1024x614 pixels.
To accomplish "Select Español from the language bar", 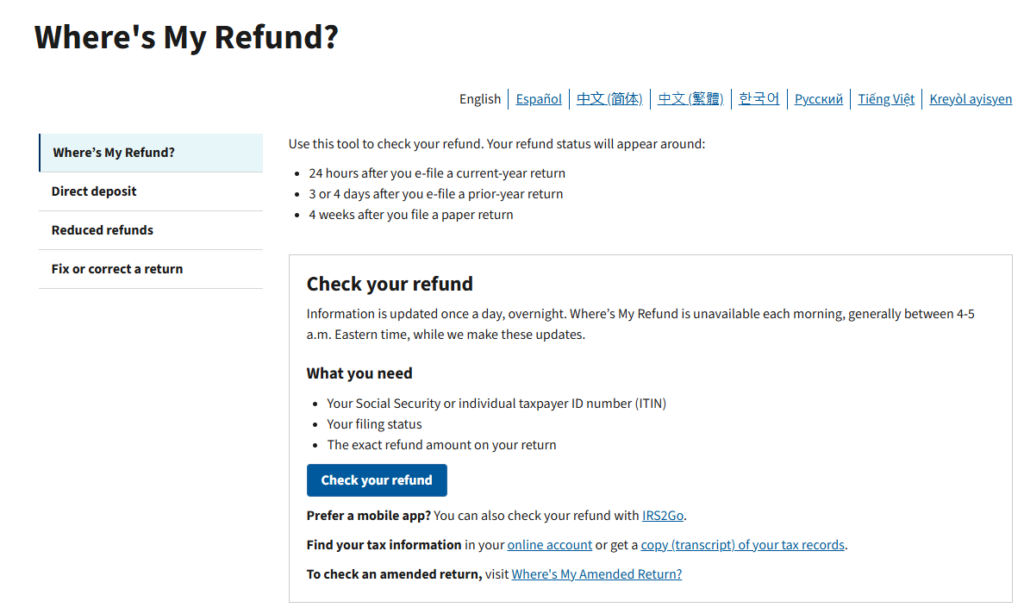I will coord(538,98).
